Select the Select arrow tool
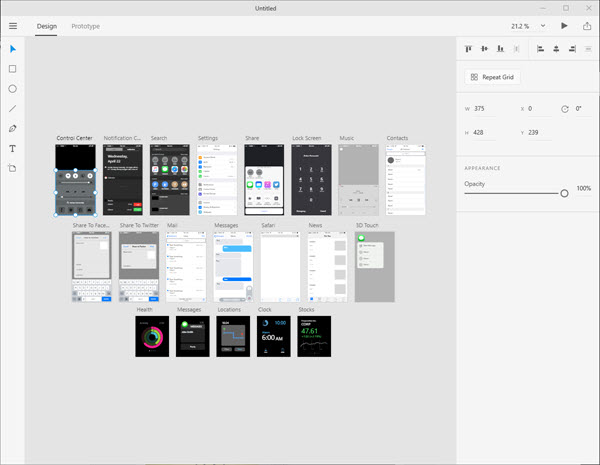This screenshot has height=465, width=600. [13, 49]
